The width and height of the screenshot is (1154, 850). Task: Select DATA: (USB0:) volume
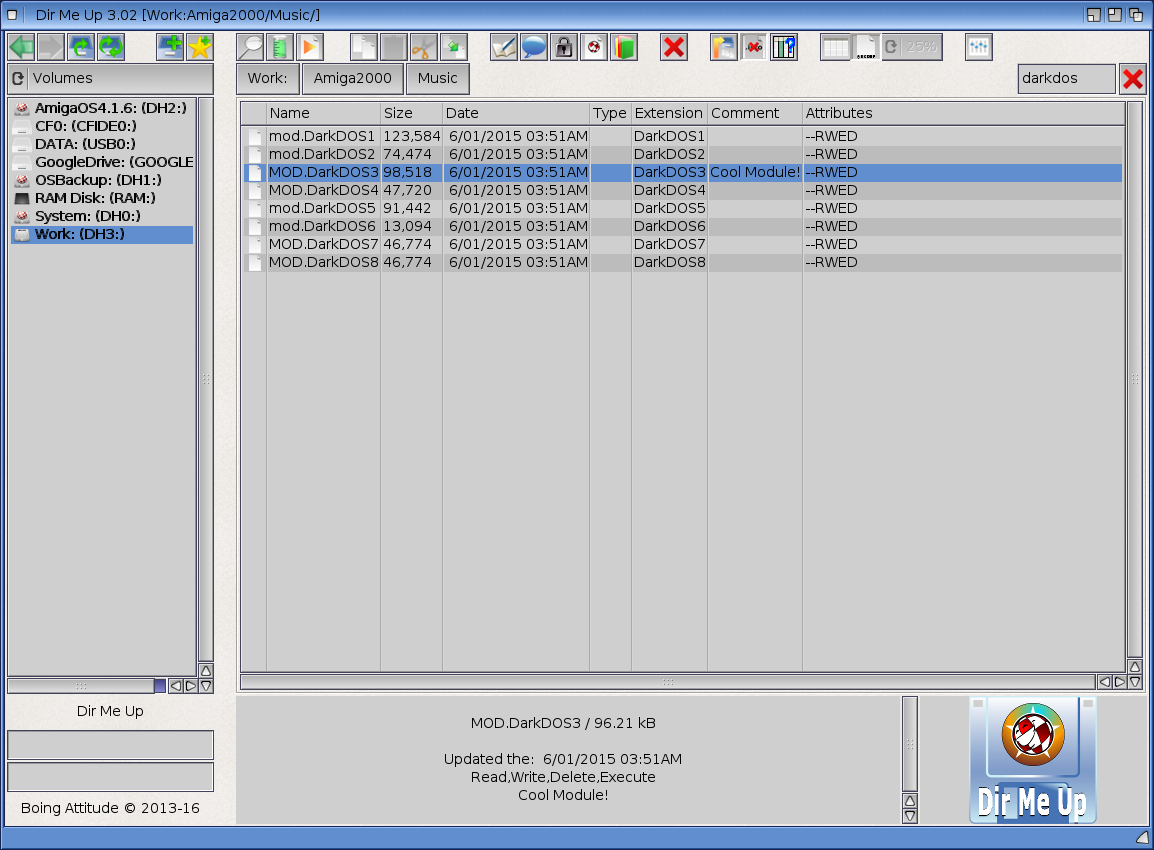pos(102,144)
